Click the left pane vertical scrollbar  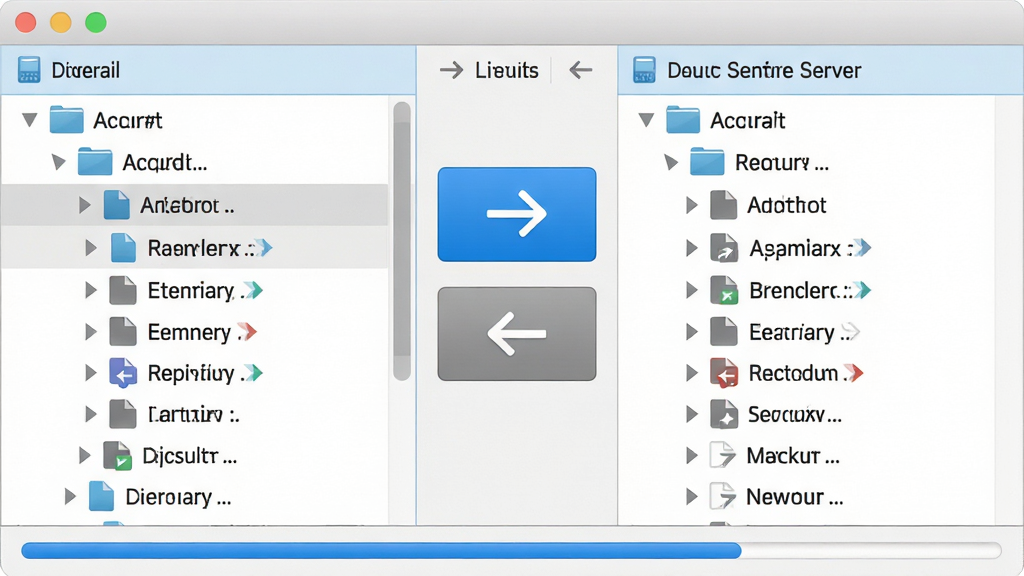pyautogui.click(x=402, y=240)
